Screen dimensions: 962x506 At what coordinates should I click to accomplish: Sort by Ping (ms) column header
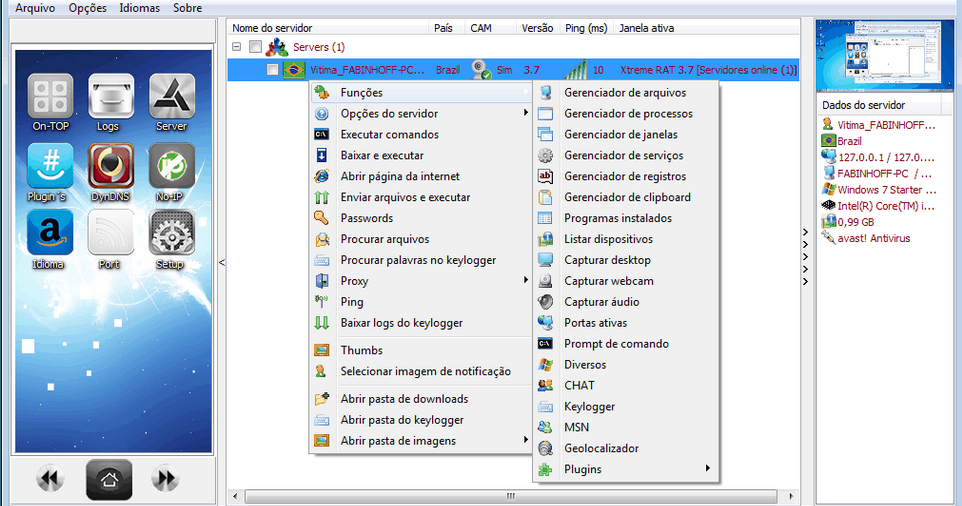(586, 28)
